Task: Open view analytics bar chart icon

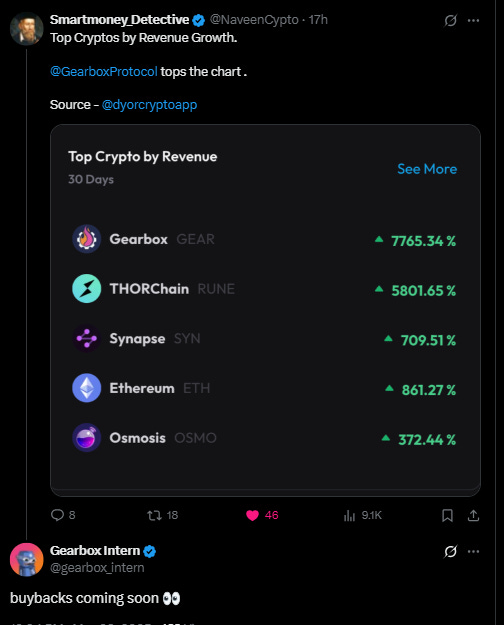Action: pyautogui.click(x=349, y=515)
